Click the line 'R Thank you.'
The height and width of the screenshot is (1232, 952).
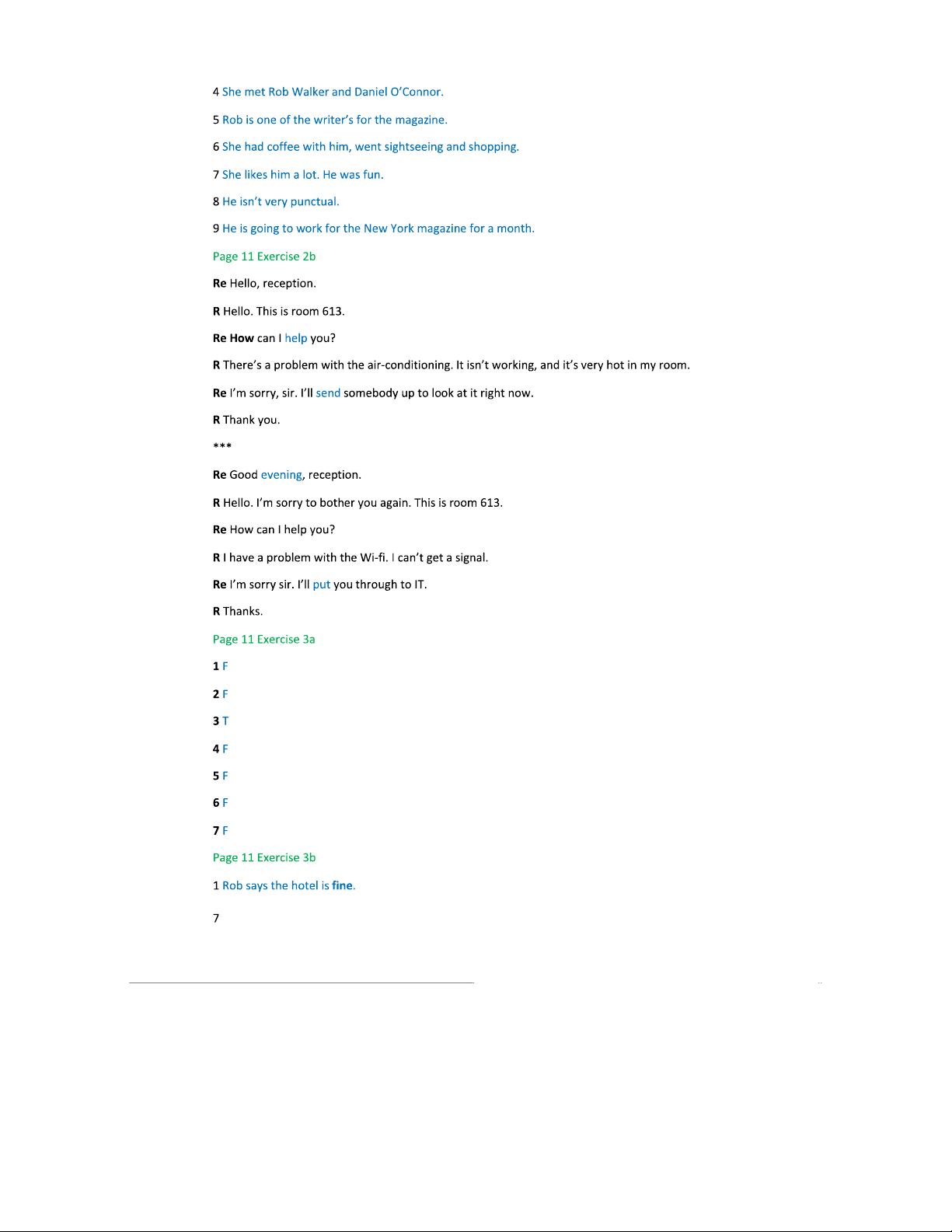pyautogui.click(x=246, y=421)
